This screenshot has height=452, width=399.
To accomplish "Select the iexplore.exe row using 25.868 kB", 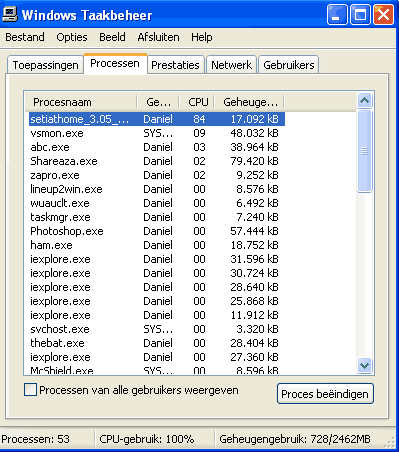I will [x=157, y=301].
